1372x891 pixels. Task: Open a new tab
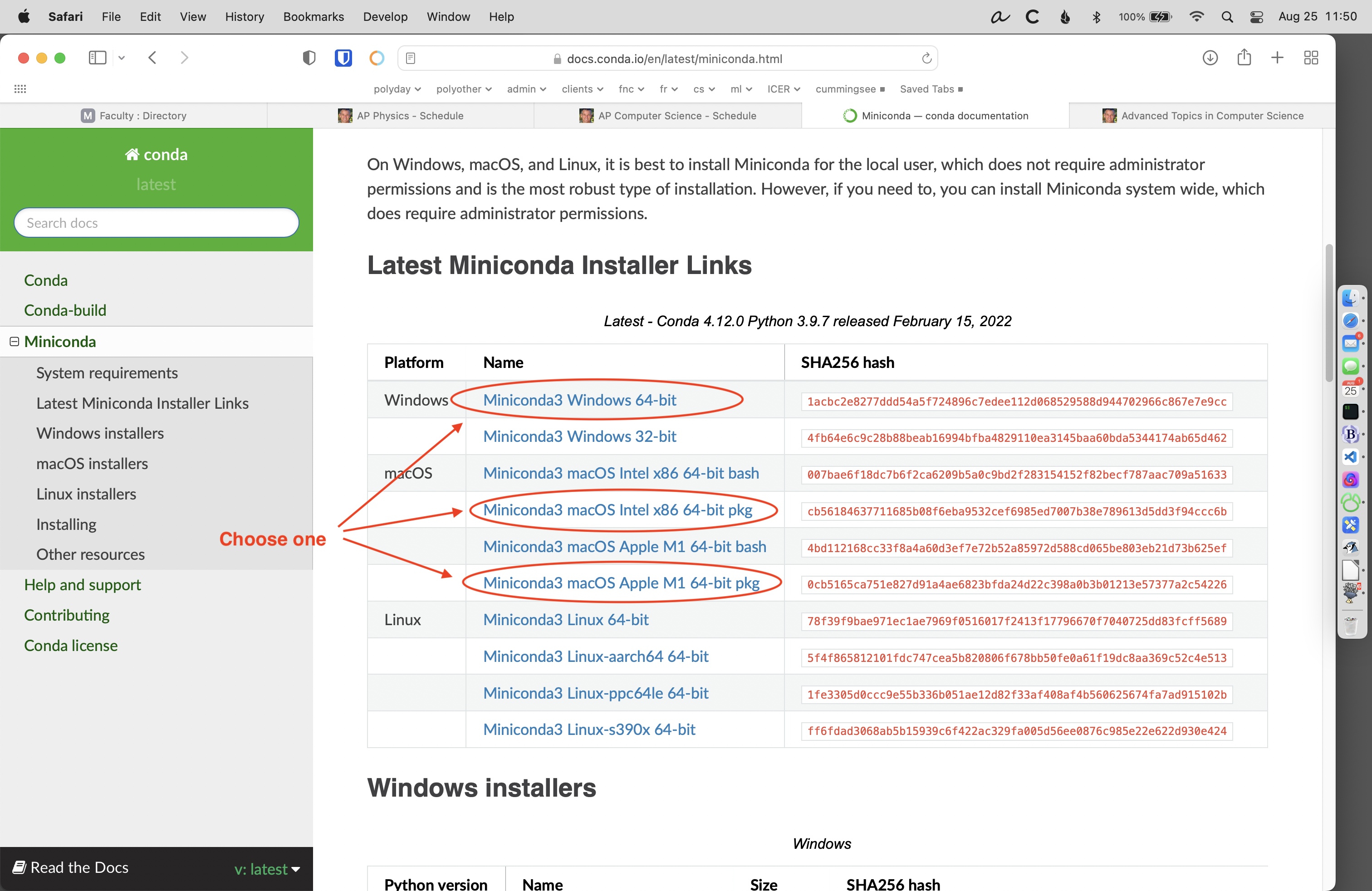click(x=1278, y=58)
